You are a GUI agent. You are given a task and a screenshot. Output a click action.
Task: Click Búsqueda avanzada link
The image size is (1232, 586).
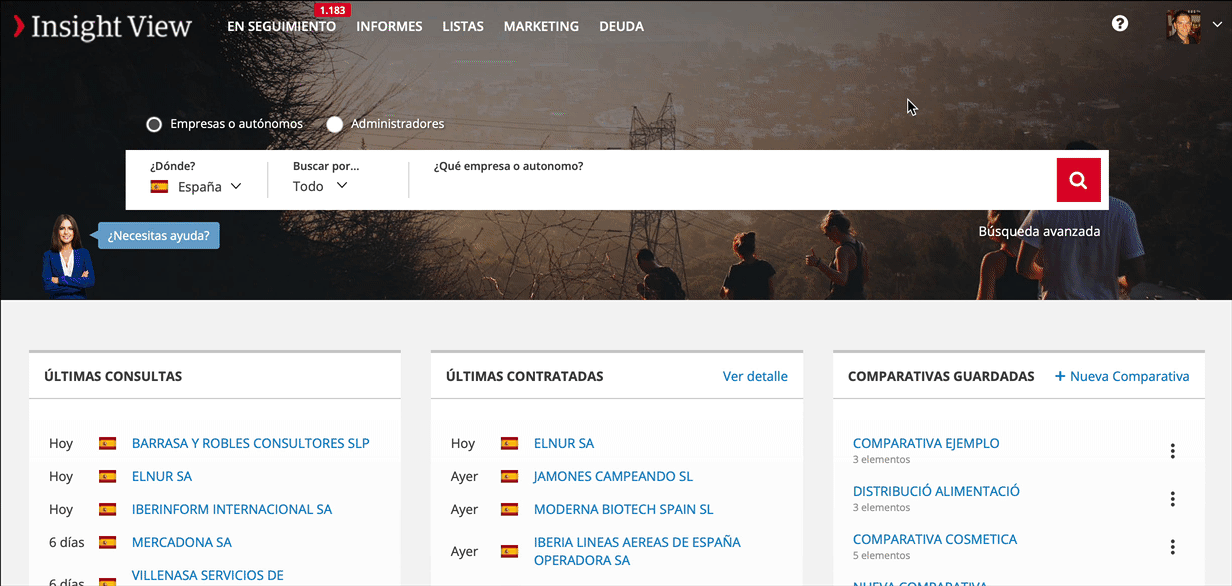(x=1039, y=231)
